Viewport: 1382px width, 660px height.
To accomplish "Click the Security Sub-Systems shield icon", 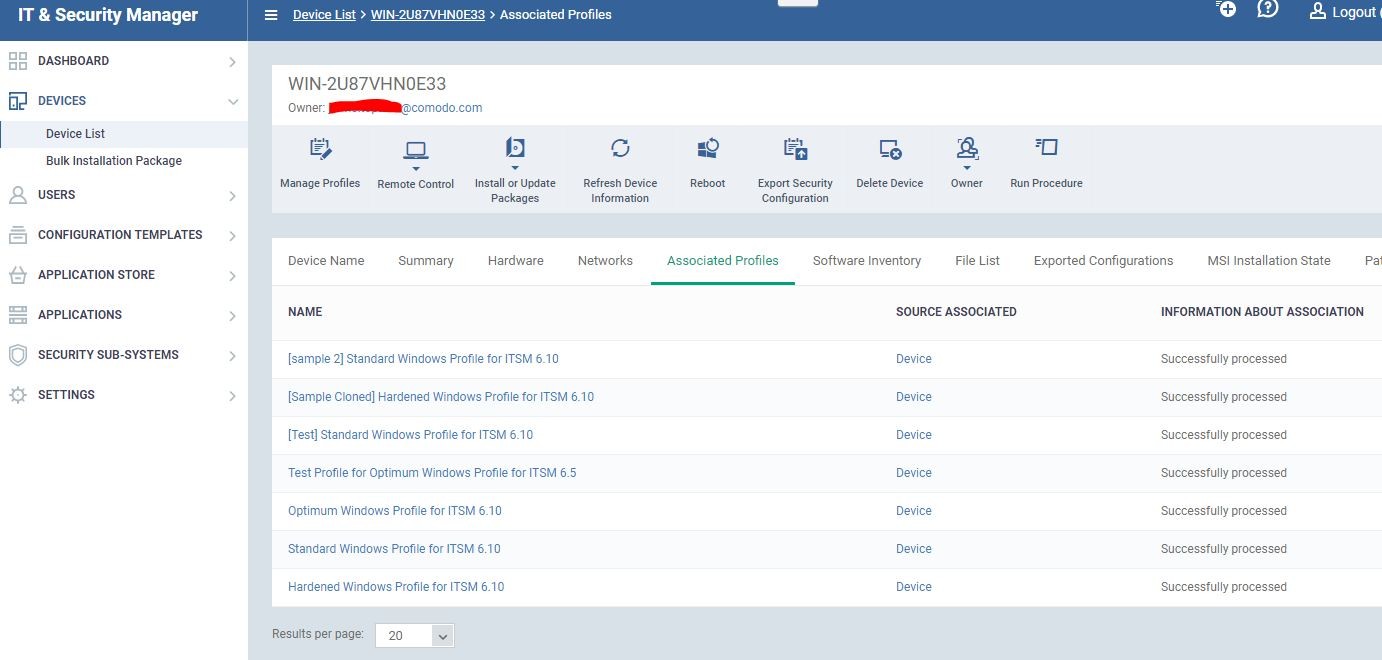I will tap(18, 355).
